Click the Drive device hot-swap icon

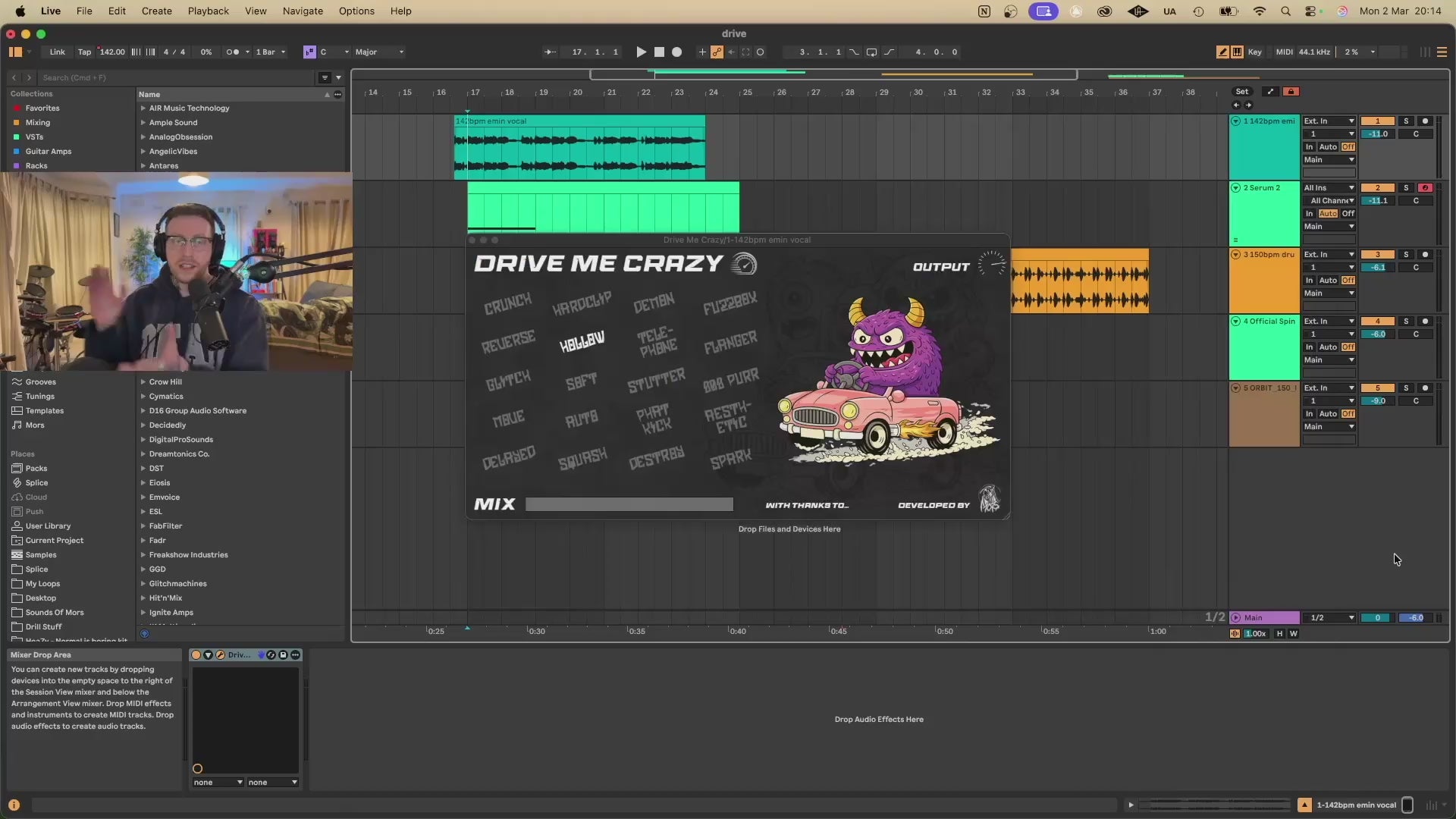271,654
